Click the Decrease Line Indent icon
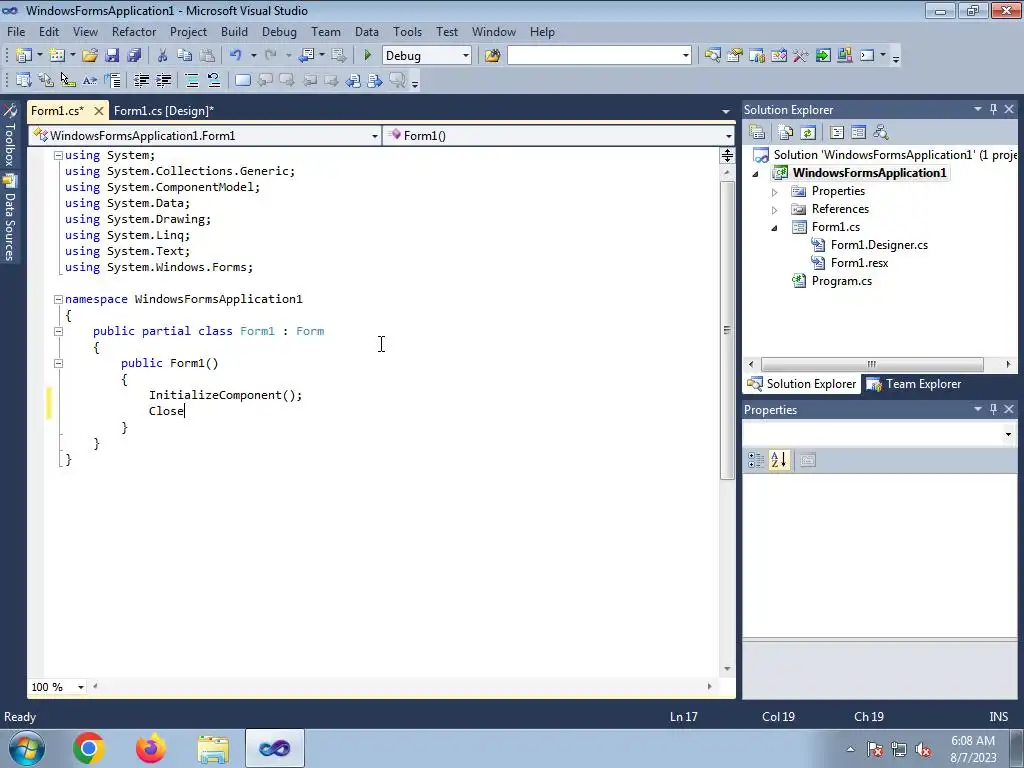The image size is (1024, 768). tap(141, 80)
